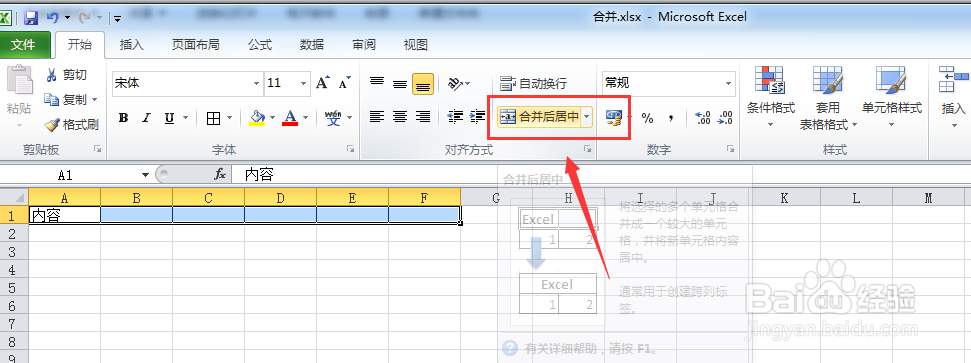Open the font size dropdown (11)
The height and width of the screenshot is (363, 971).
click(x=303, y=83)
